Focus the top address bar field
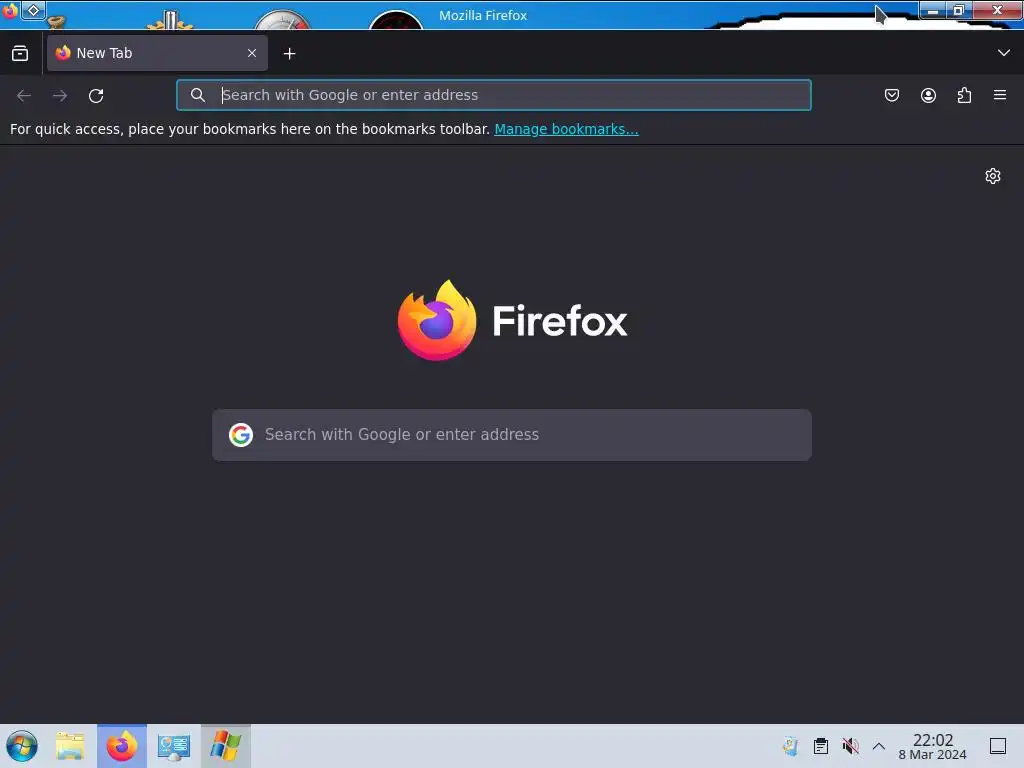Image resolution: width=1024 pixels, height=768 pixels. click(x=494, y=95)
